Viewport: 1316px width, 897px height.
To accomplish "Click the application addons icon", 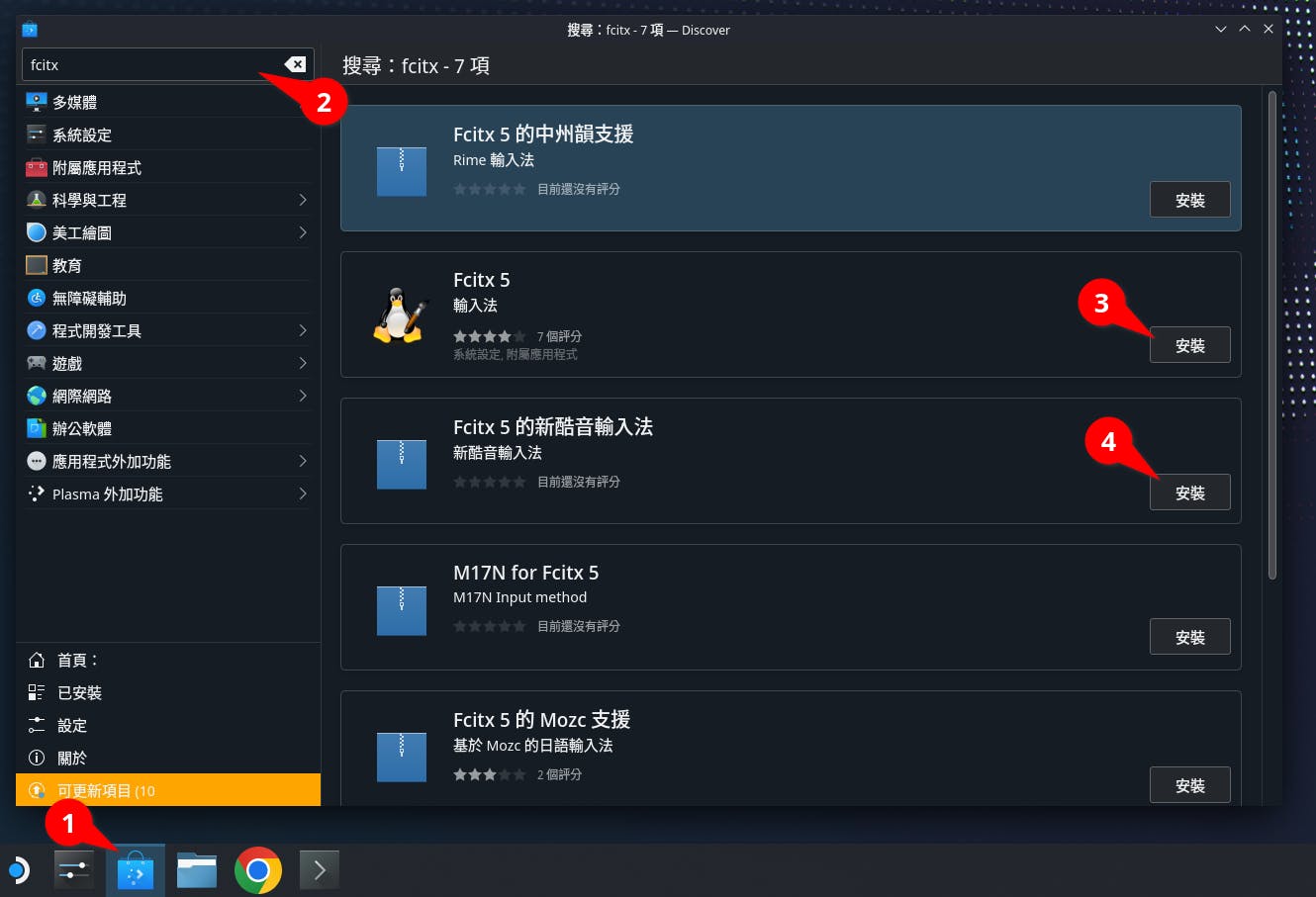I will click(x=37, y=461).
